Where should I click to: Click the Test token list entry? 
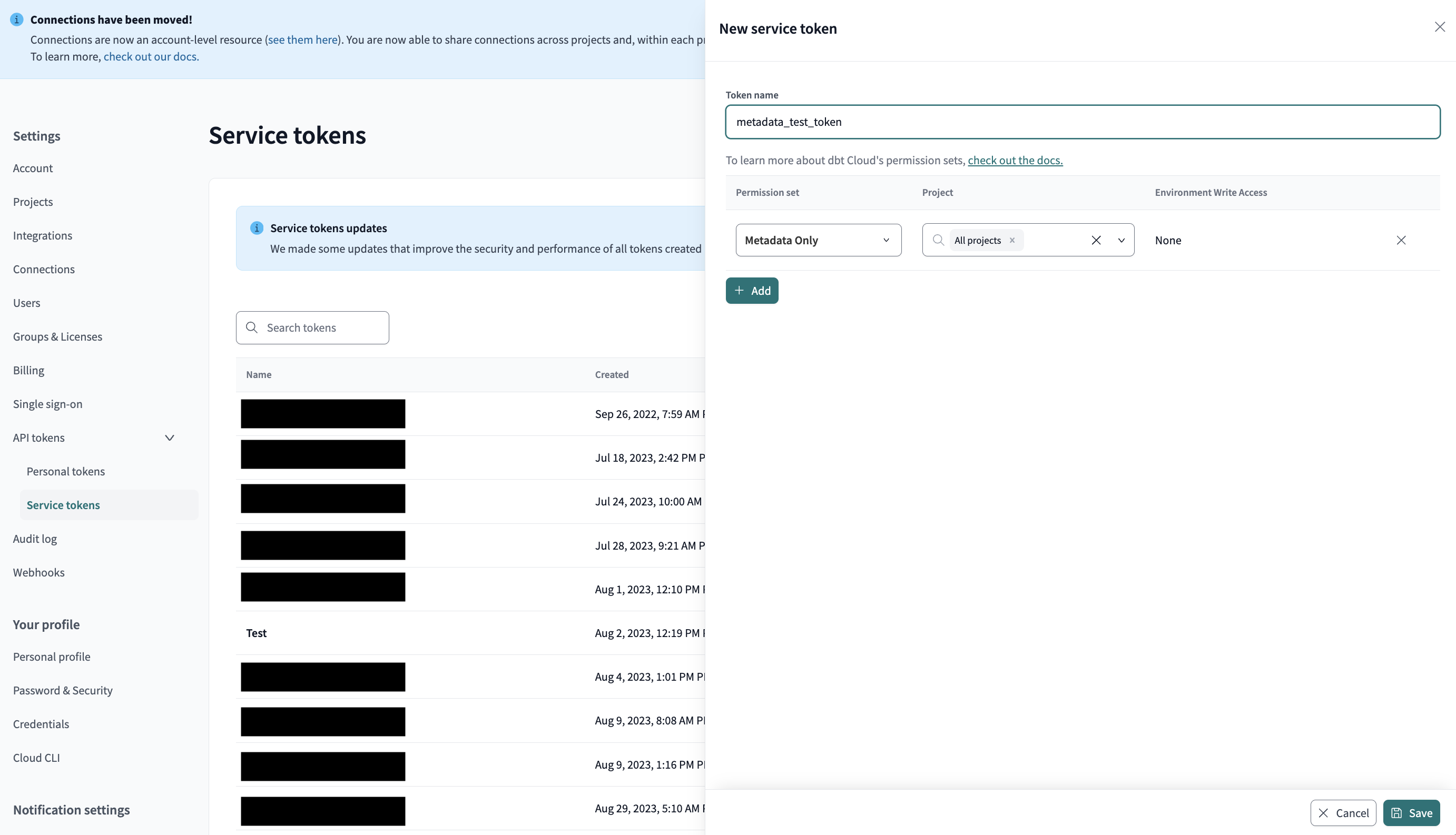pos(256,632)
